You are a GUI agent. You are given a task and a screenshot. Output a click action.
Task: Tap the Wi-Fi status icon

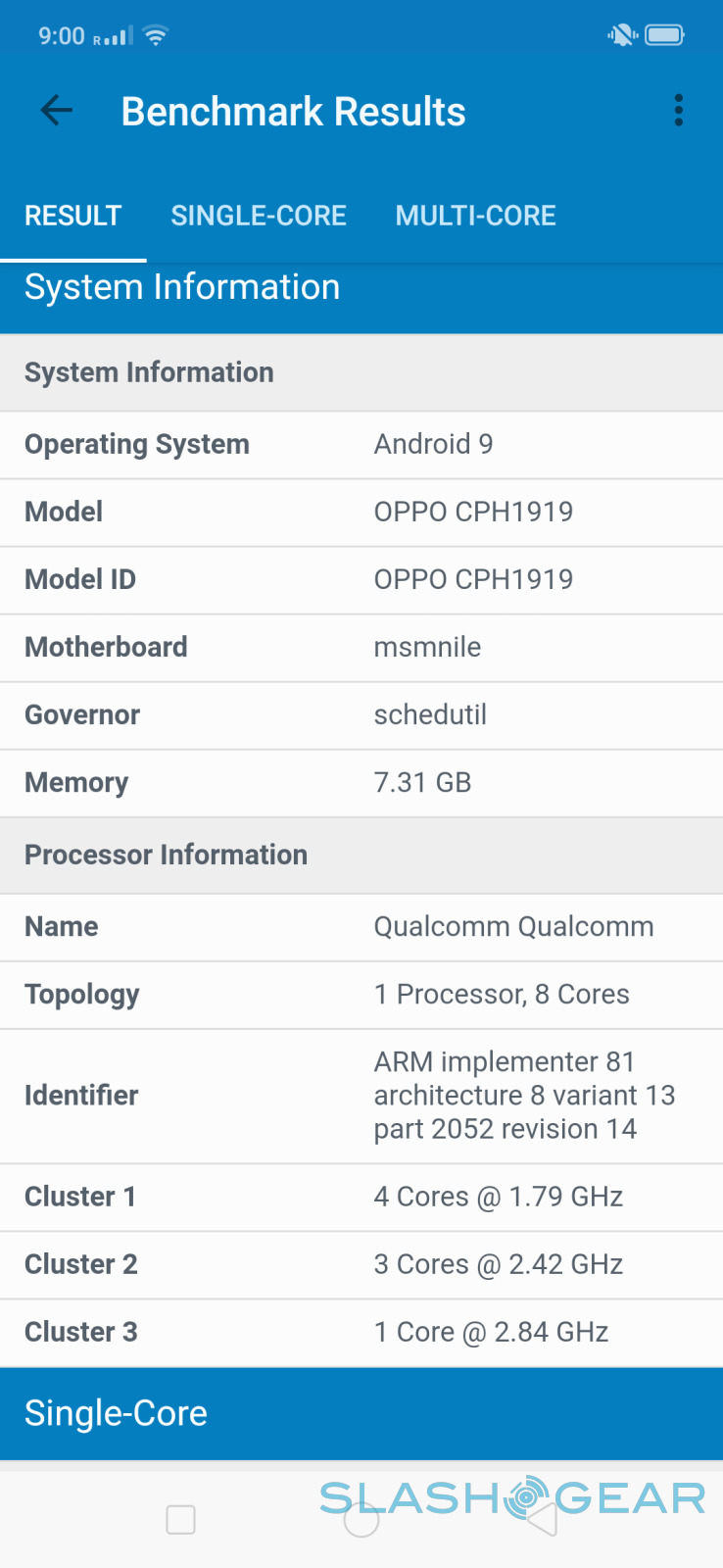(155, 36)
